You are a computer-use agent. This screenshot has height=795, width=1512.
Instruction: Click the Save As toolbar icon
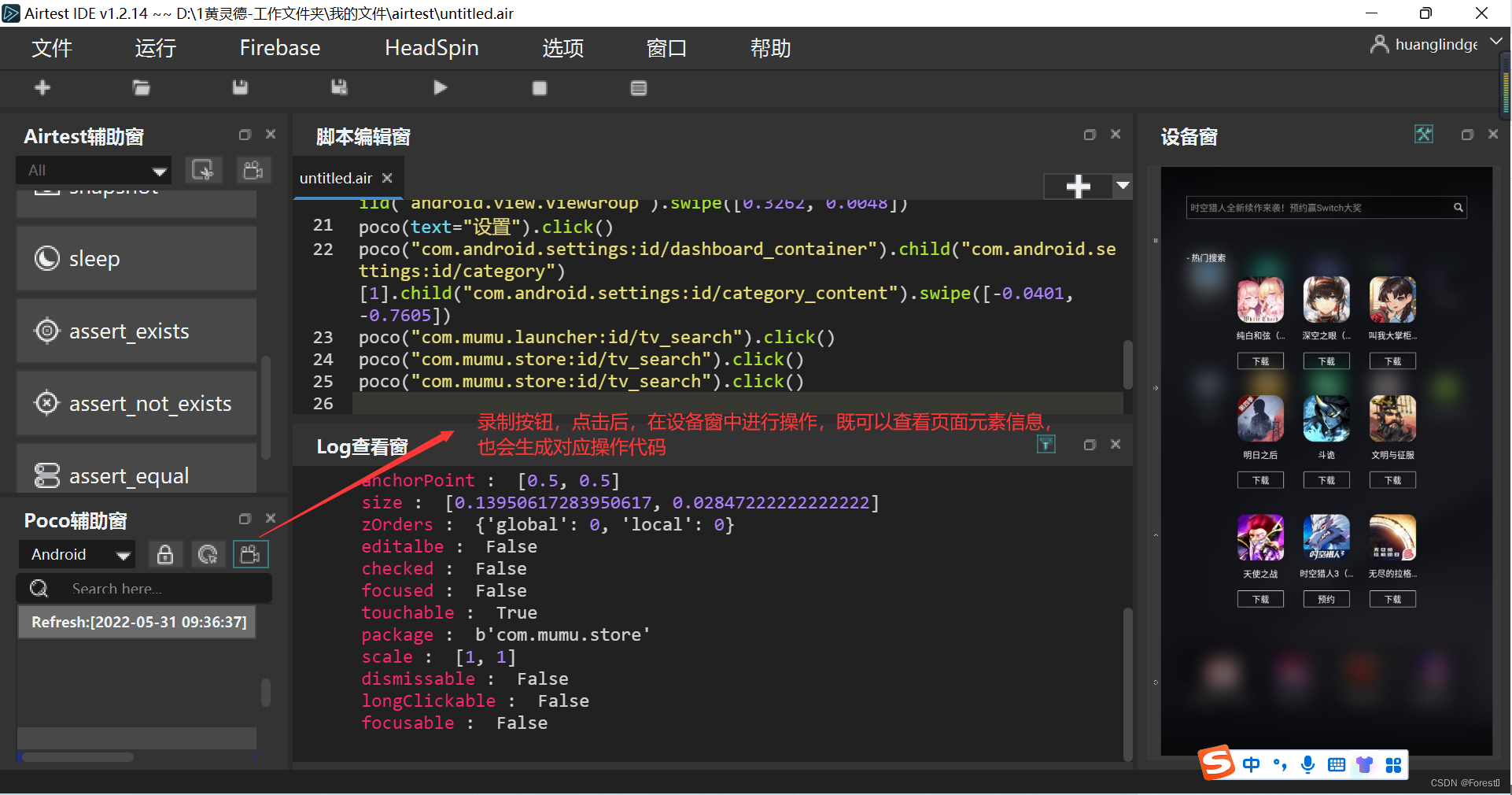coord(339,87)
